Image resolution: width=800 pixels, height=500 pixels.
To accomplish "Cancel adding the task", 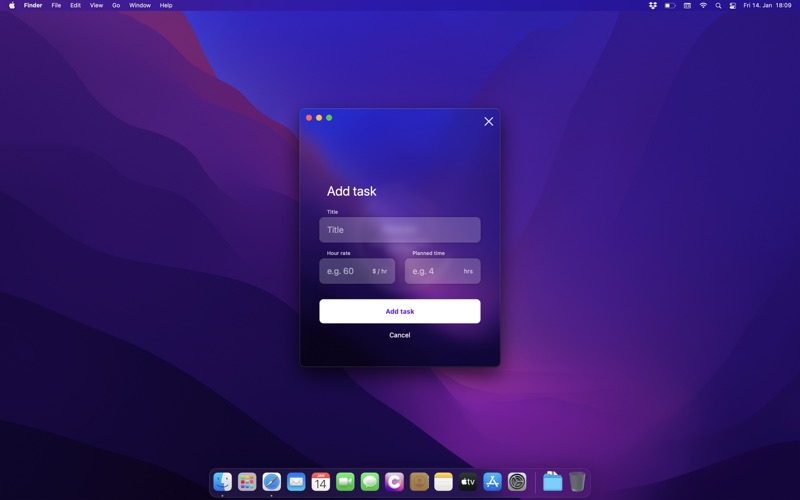I will point(399,335).
